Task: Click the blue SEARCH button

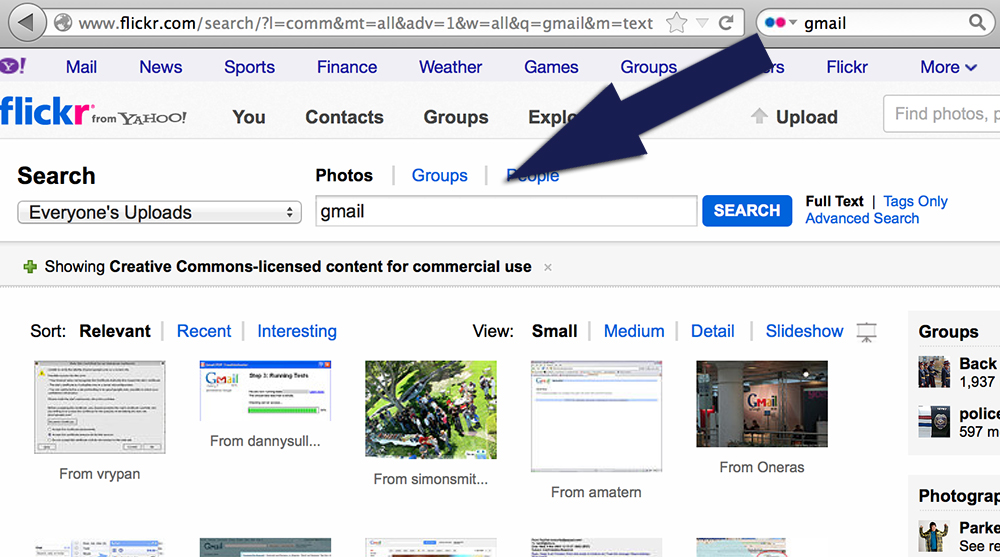Action: (x=747, y=211)
